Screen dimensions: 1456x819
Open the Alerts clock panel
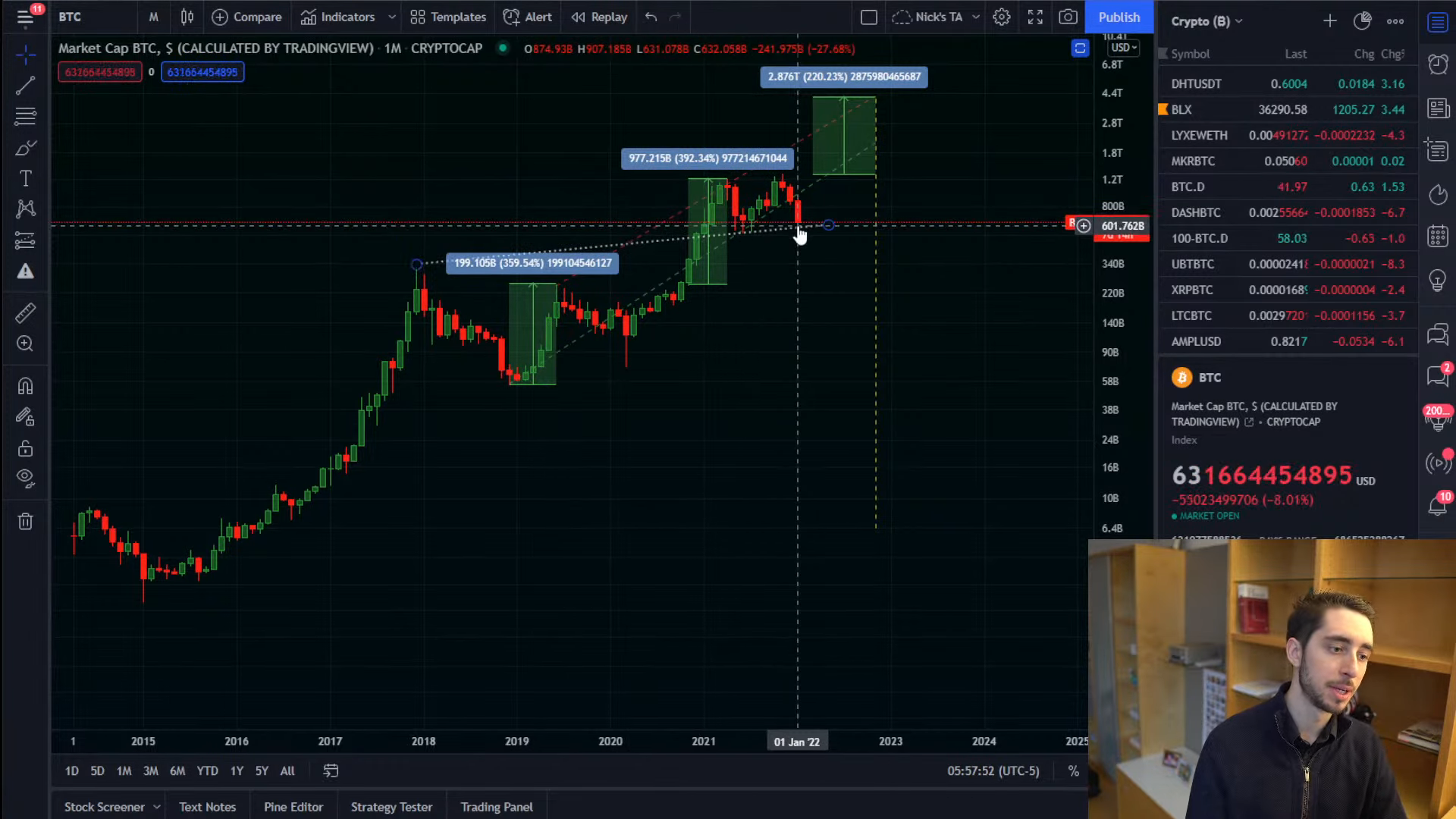tap(1438, 64)
